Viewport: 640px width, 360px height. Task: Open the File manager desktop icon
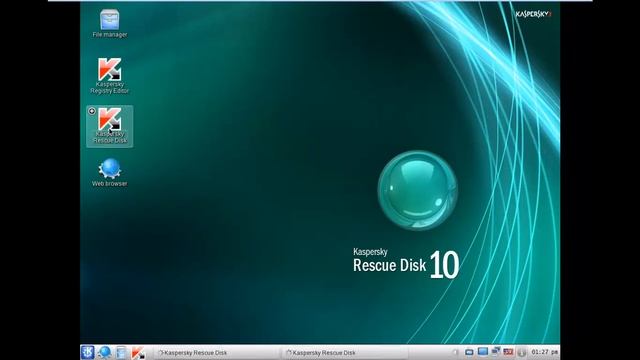(x=109, y=24)
